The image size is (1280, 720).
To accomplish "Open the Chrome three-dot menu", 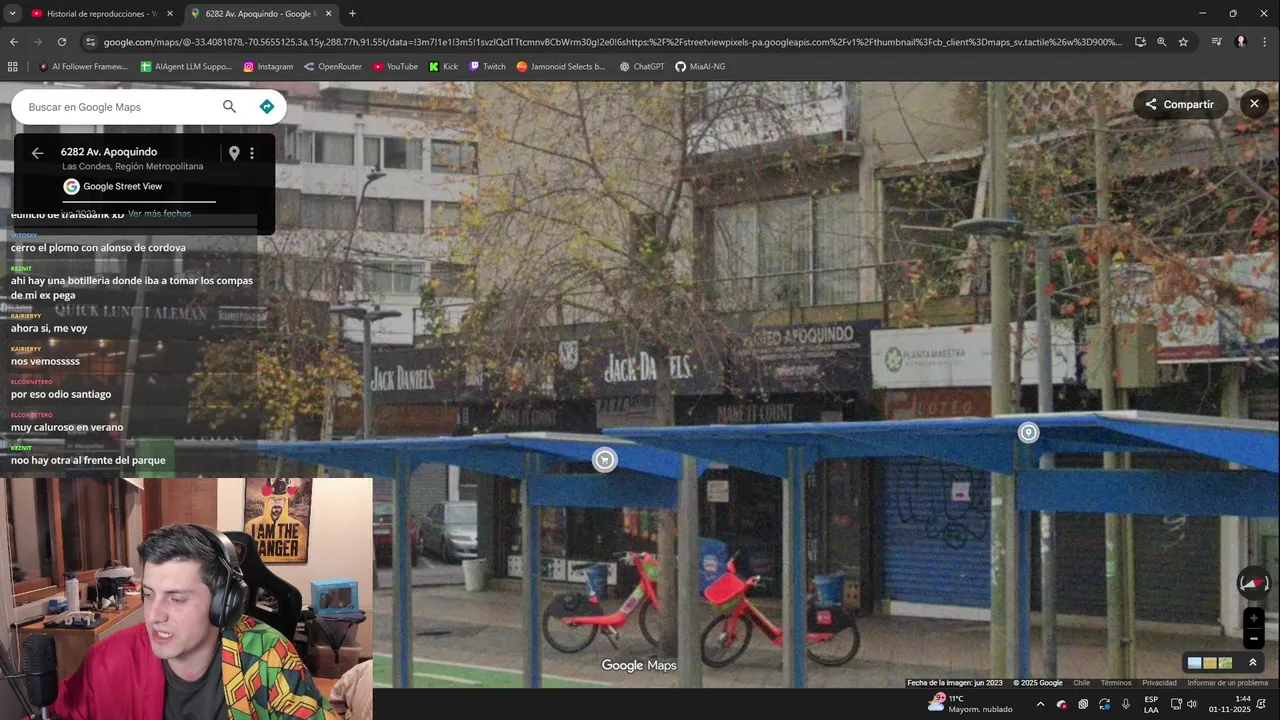I will point(1265,42).
